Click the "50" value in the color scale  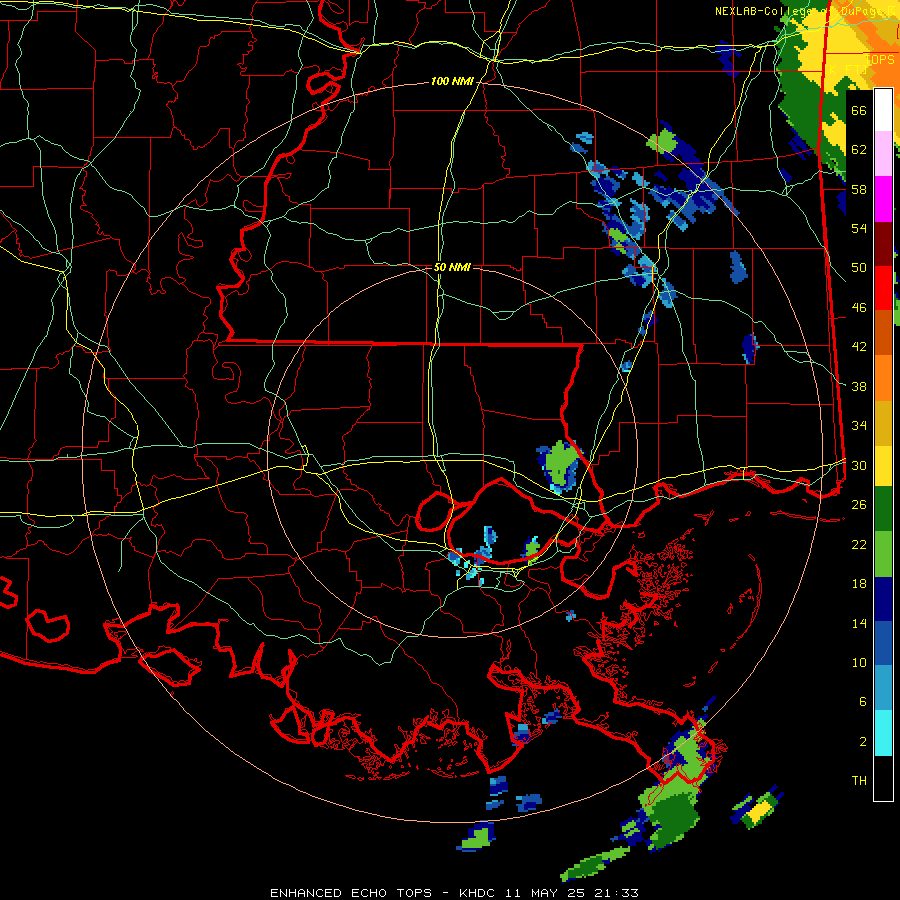(x=859, y=268)
